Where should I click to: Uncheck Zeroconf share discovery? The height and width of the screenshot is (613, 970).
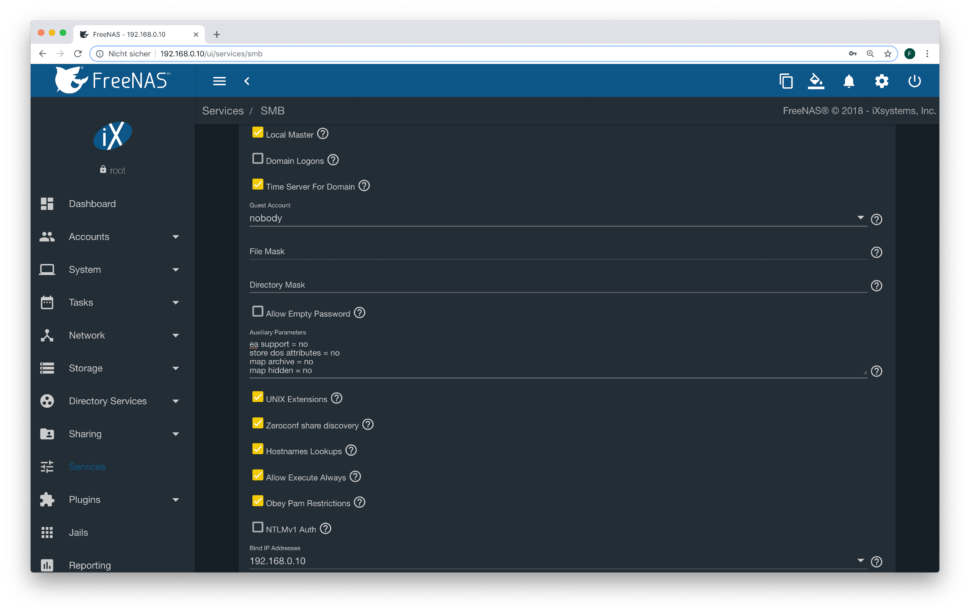(x=257, y=423)
